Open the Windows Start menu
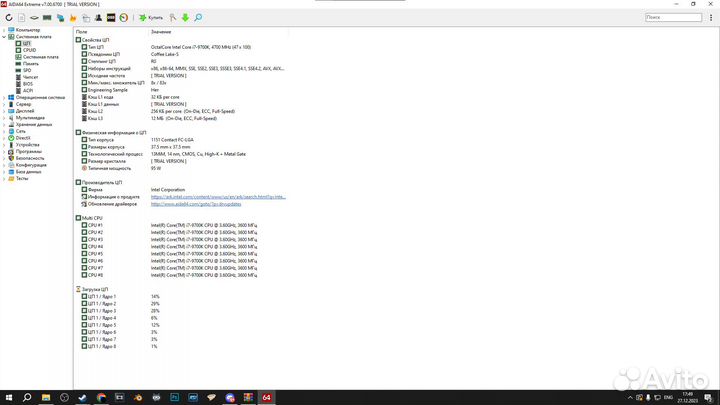Screen dimensions: 720x405 point(9,397)
